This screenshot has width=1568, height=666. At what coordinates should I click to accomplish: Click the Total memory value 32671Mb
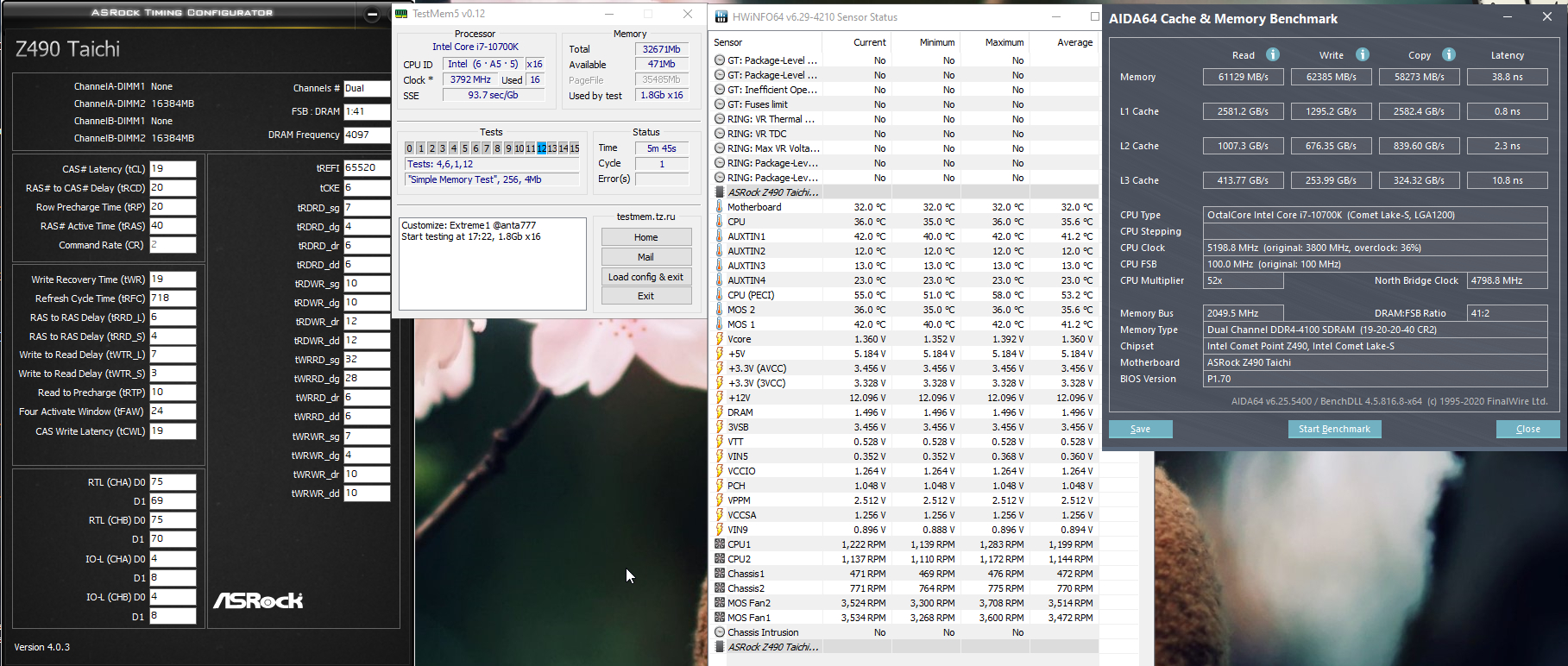[662, 49]
